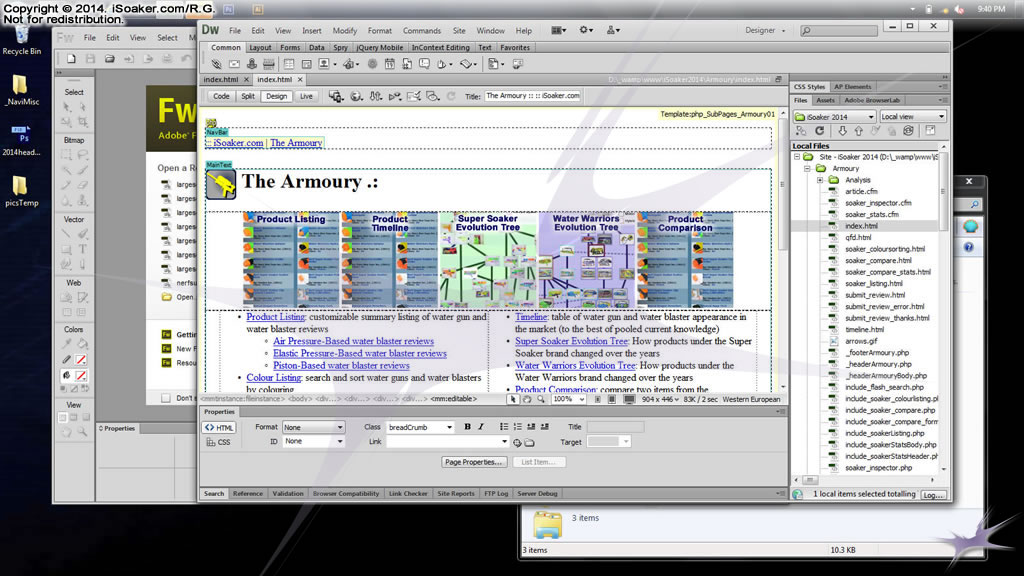
Task: Select the Text tool in Fireworks toolbox
Action: pyautogui.click(x=82, y=249)
